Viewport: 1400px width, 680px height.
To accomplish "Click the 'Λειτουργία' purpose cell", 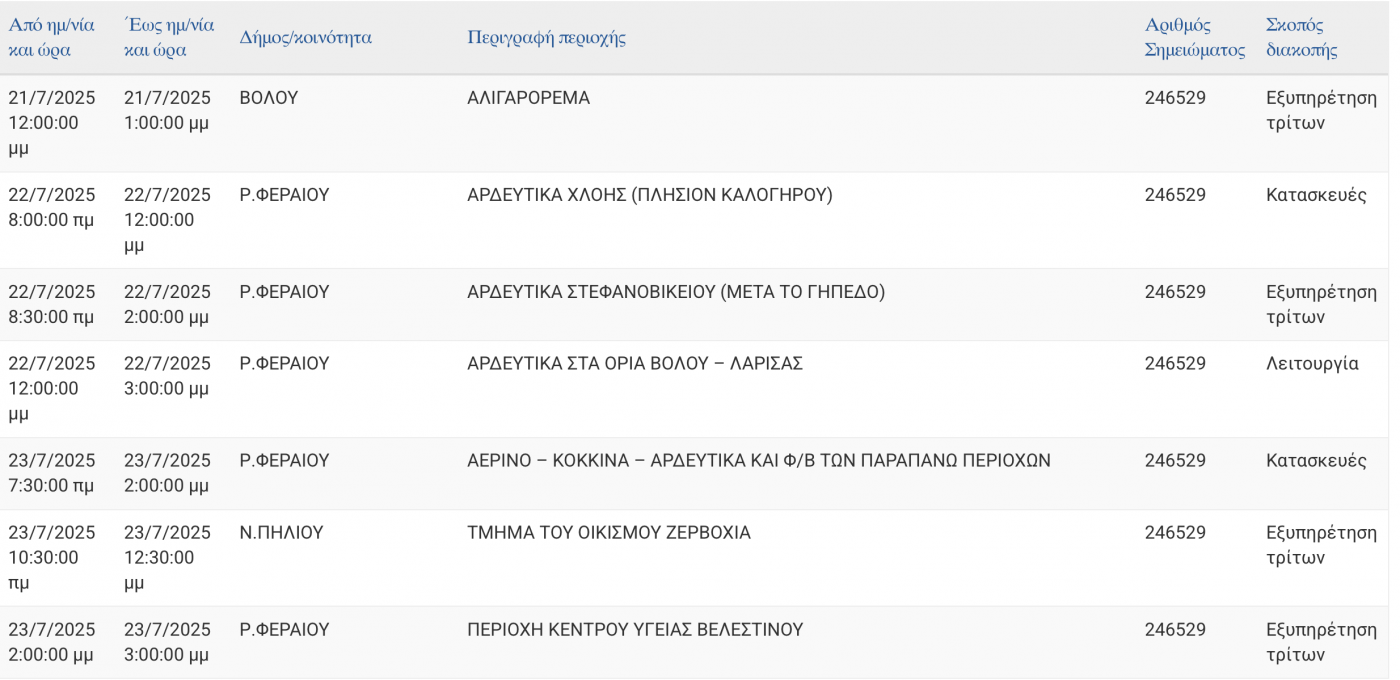I will pyautogui.click(x=1312, y=364).
